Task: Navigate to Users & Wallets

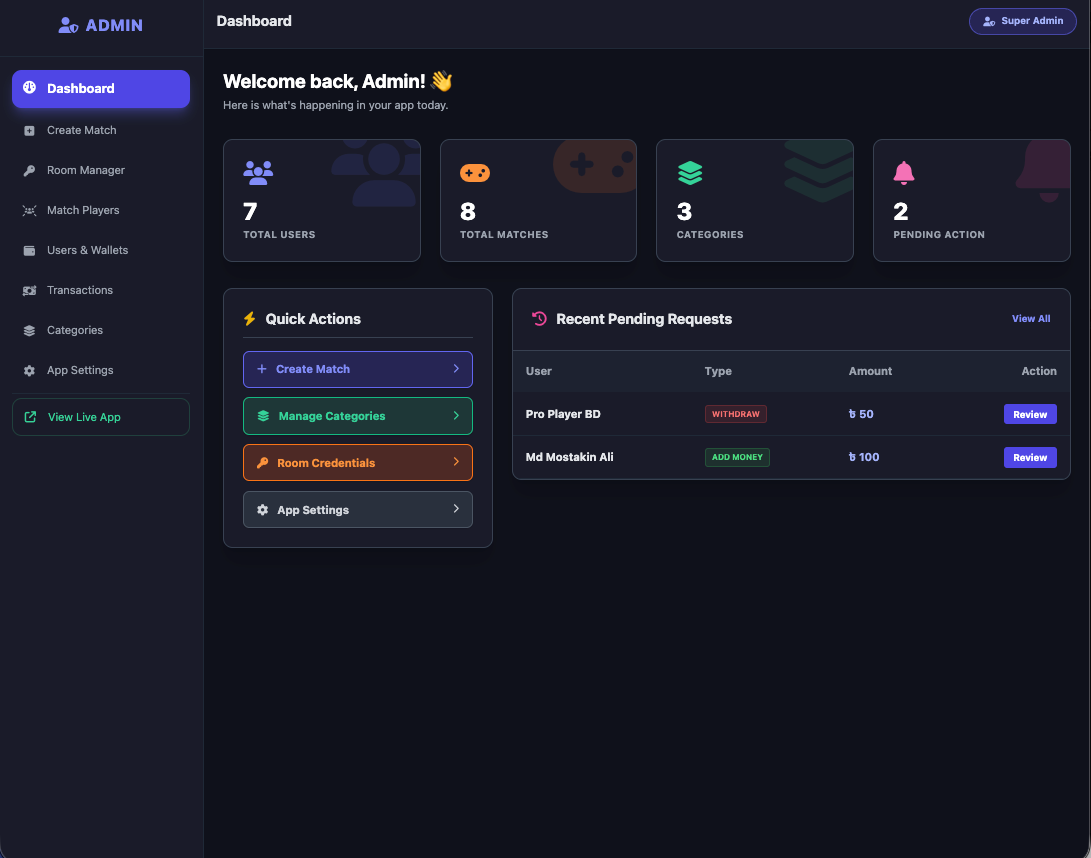Action: [101, 251]
